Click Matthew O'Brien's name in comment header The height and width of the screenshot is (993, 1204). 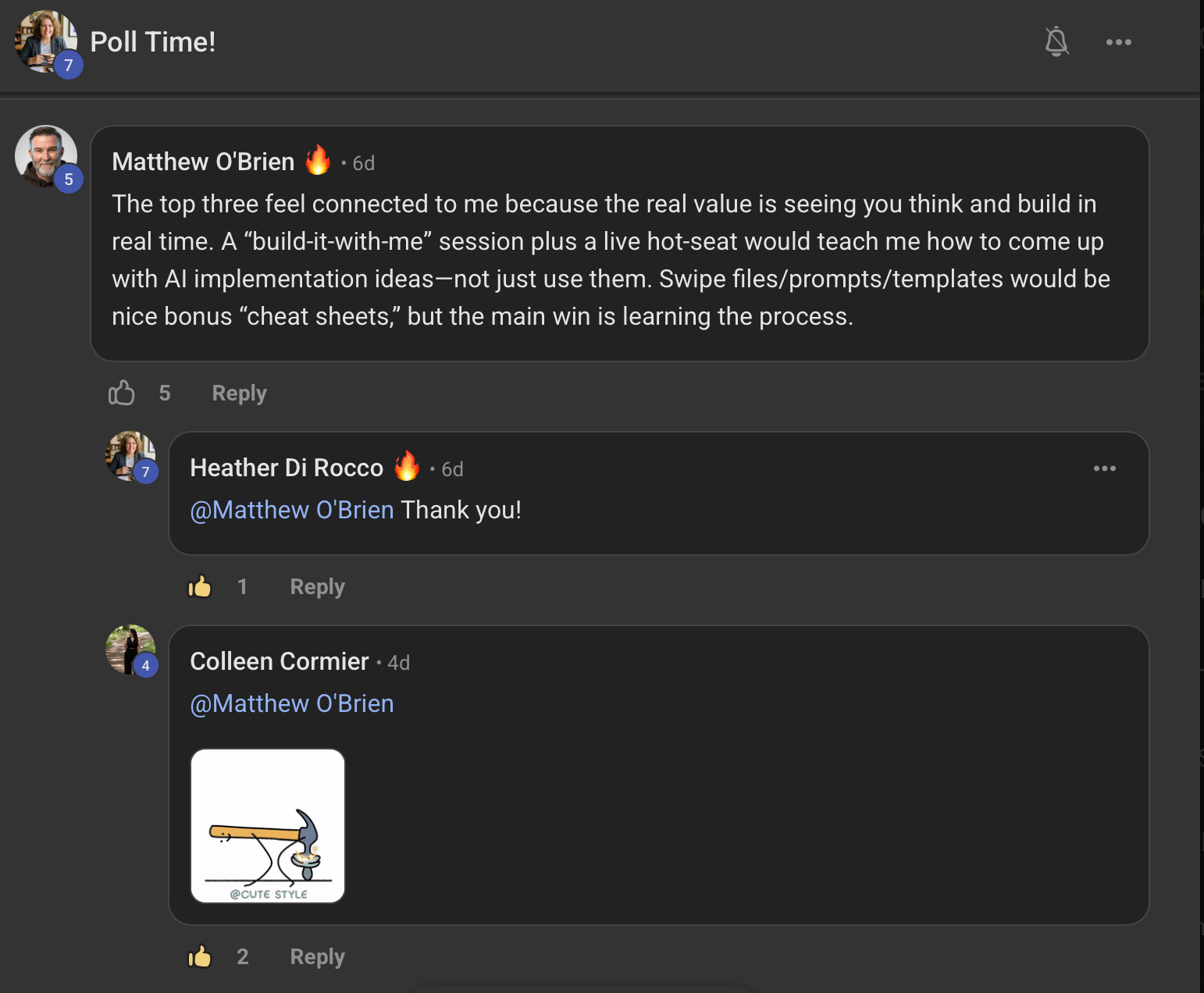coord(203,162)
